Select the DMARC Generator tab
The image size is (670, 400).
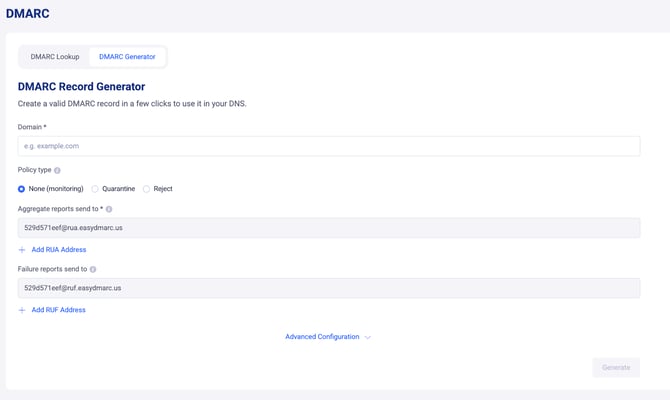tap(127, 57)
